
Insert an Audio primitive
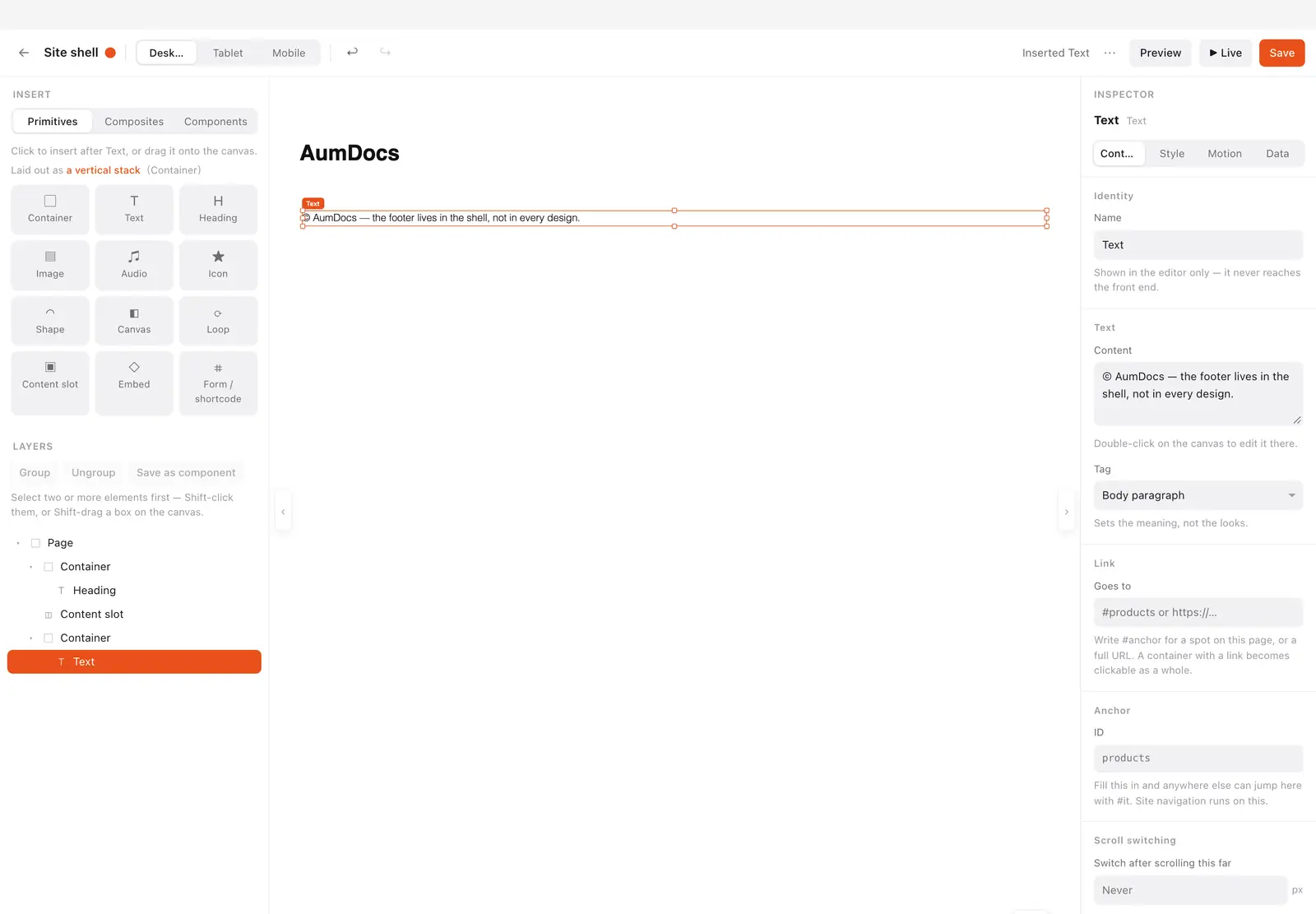(134, 265)
